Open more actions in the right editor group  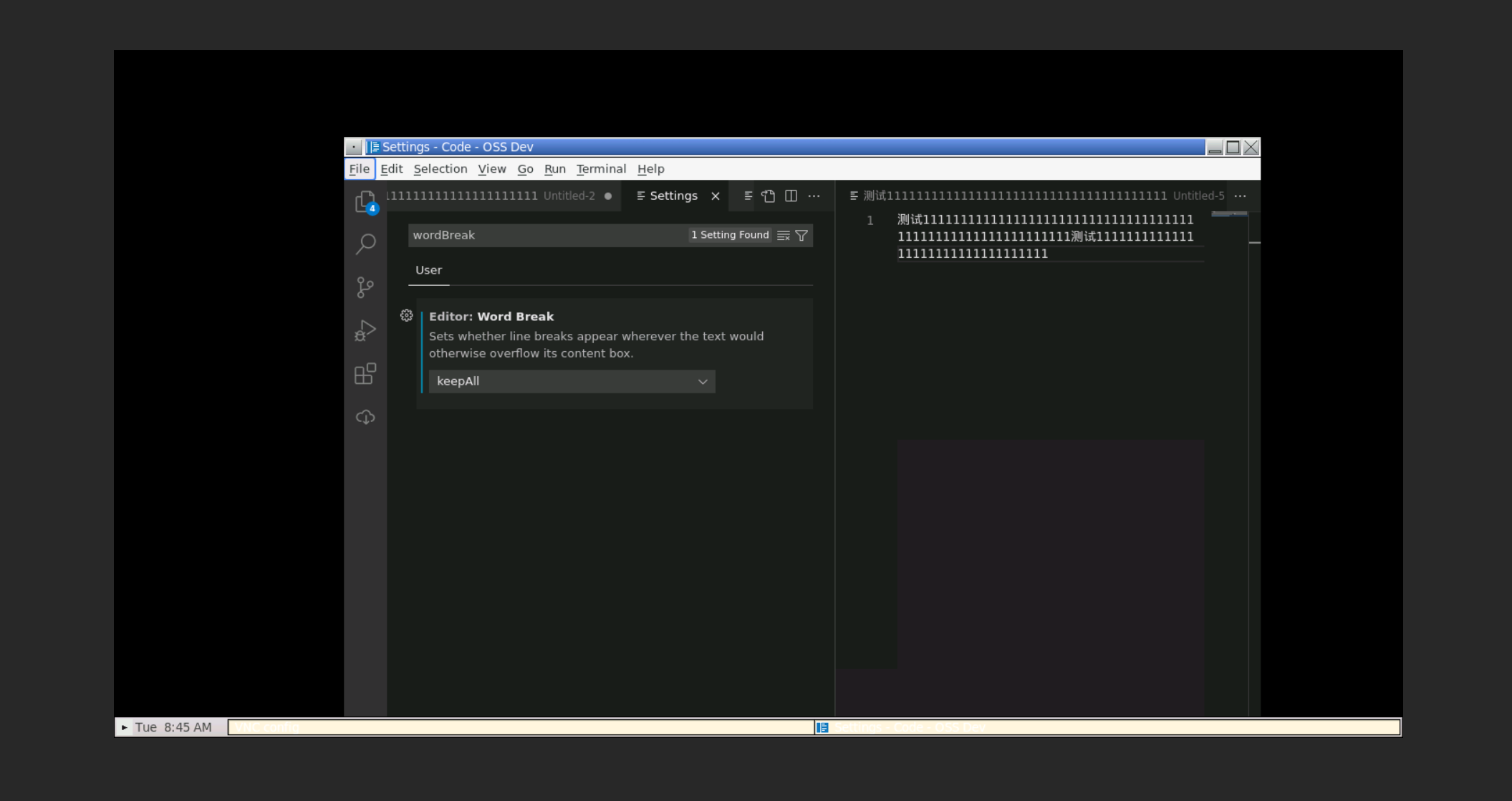(1241, 196)
